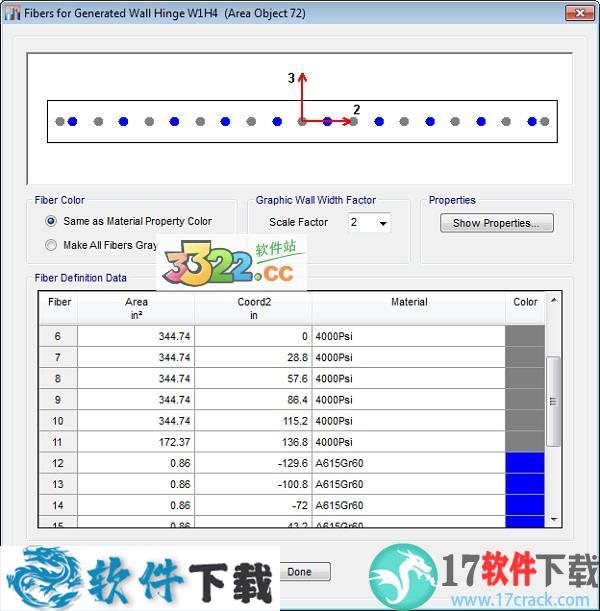Click the application icon in title bar
This screenshot has width=600, height=611.
pos(12,13)
